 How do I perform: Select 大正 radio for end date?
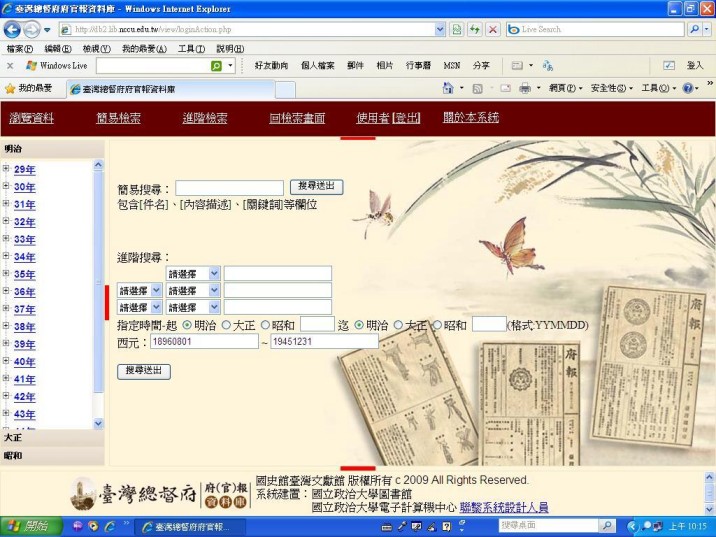(398, 325)
